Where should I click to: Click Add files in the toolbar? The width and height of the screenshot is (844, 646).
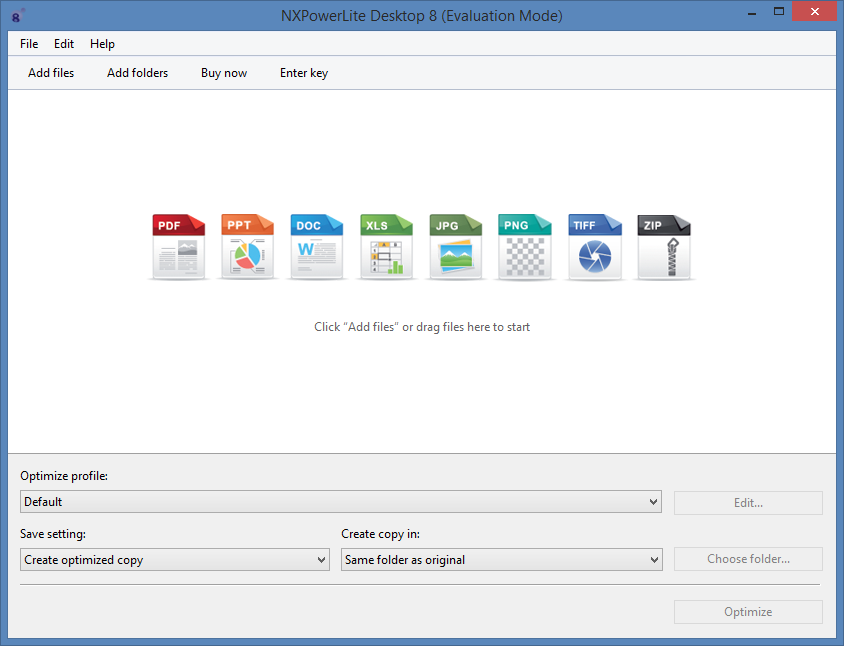51,73
